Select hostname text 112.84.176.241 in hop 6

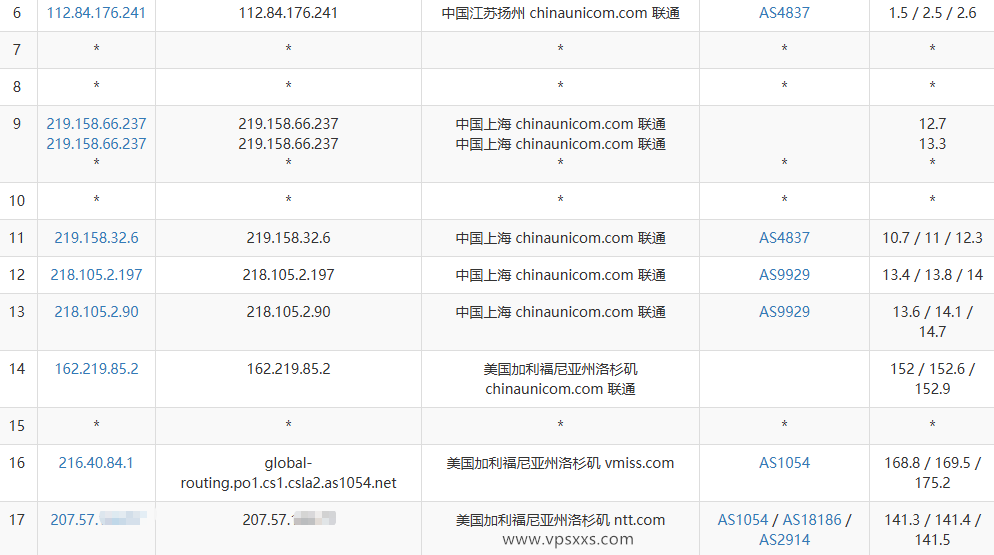[x=288, y=13]
